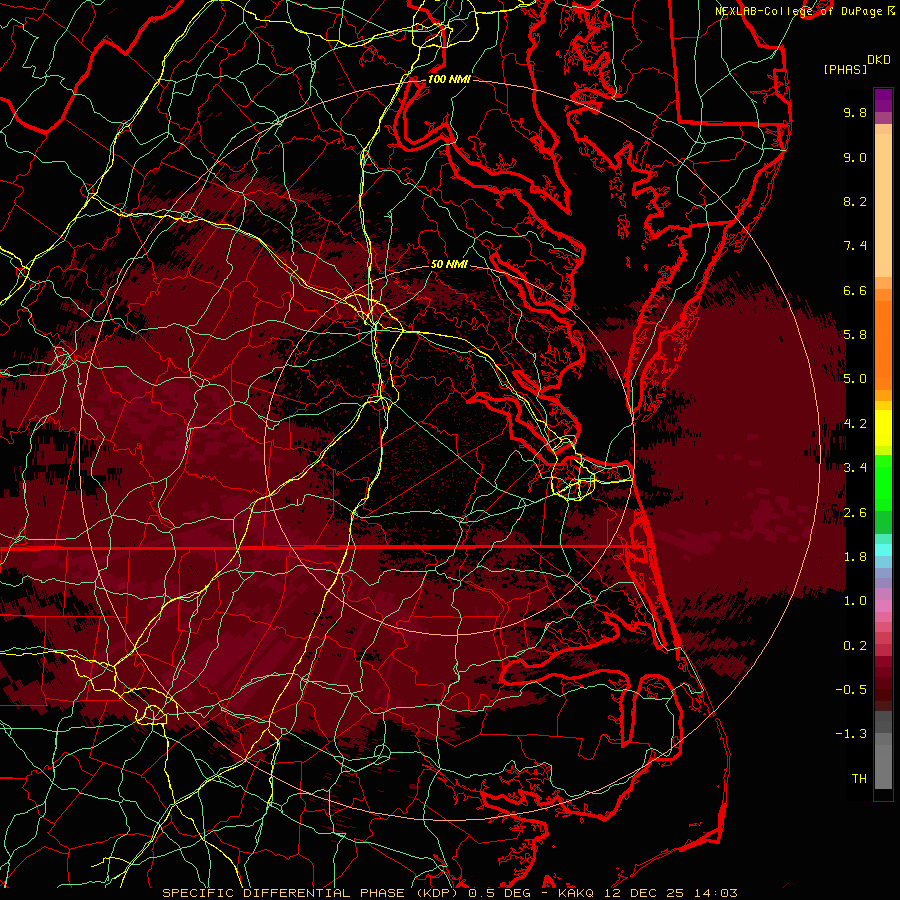Click the -1.3 scale value
Viewport: 900px width, 900px height.
[x=851, y=734]
